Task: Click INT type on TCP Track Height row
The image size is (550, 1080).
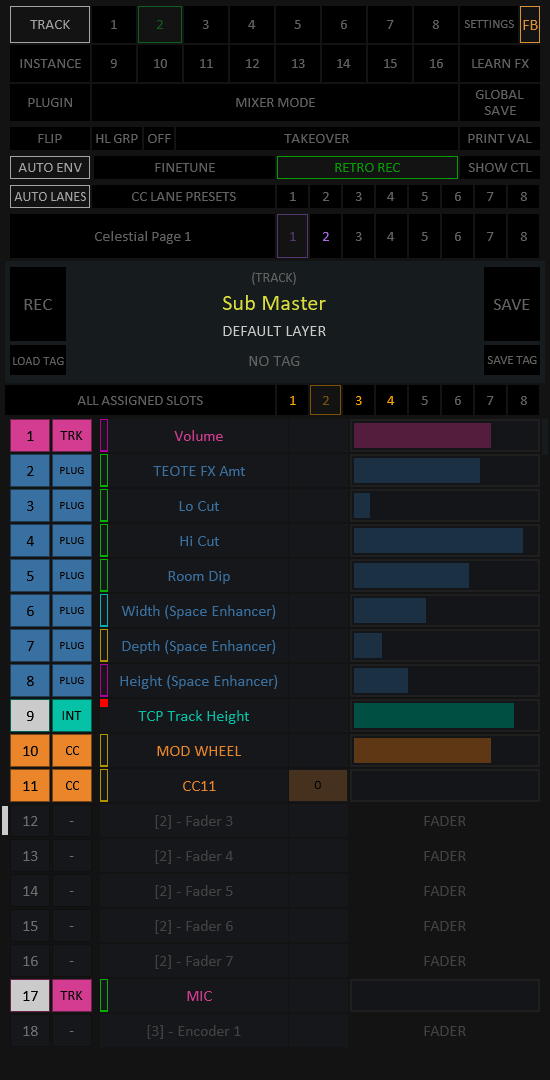Action: click(72, 716)
